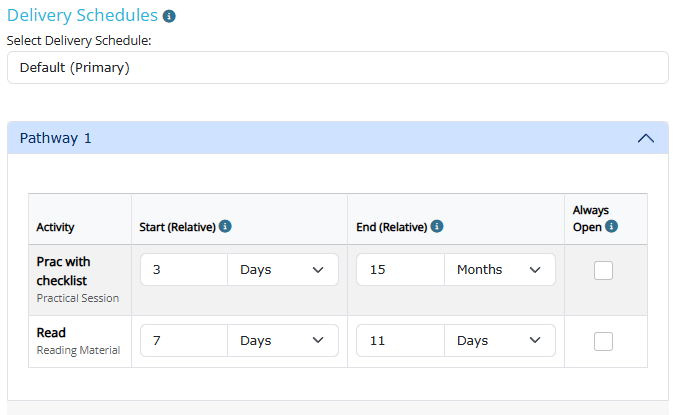Collapse Pathway 1 using the chevron arrow
This screenshot has height=415, width=679.
point(646,139)
